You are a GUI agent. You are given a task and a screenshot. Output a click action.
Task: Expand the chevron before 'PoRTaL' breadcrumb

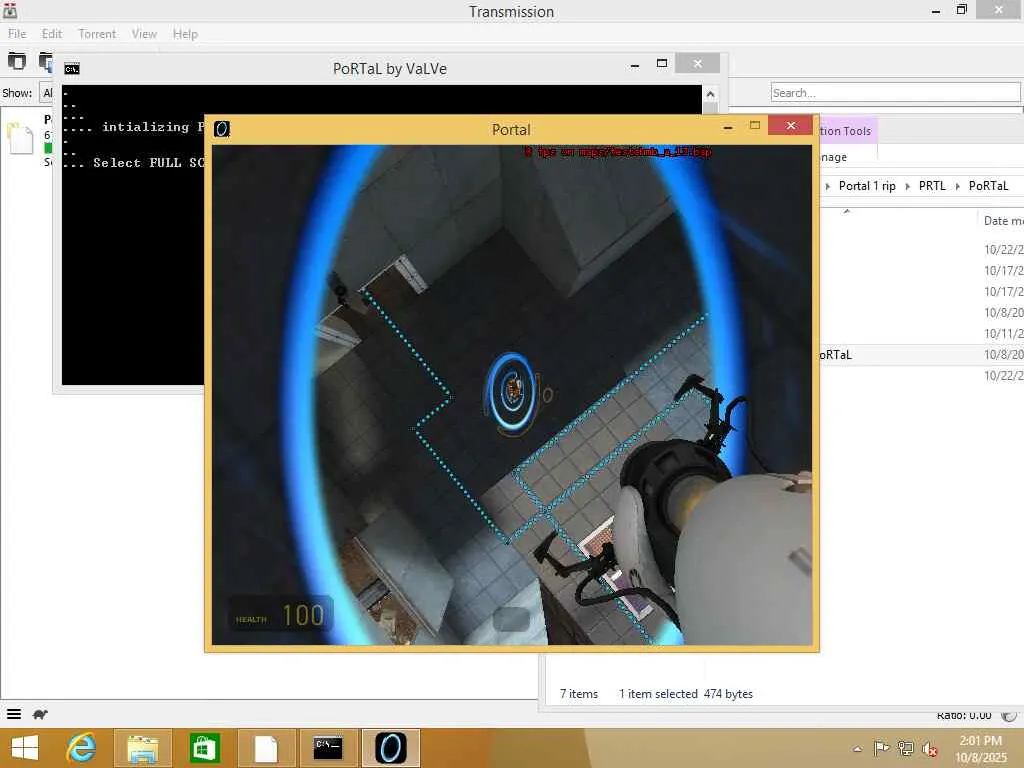957,187
